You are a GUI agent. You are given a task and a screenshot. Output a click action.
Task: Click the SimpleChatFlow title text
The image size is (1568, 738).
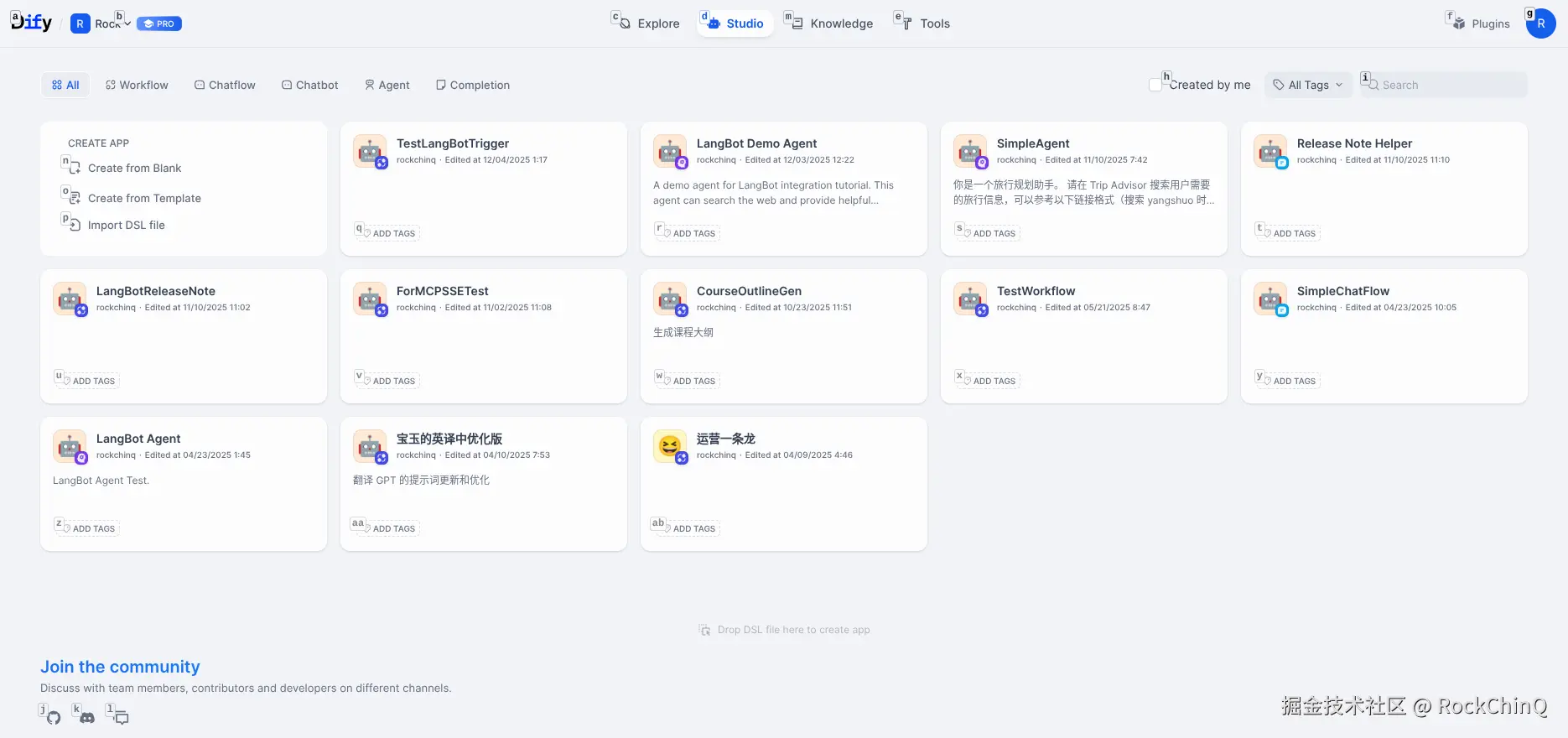1343,291
